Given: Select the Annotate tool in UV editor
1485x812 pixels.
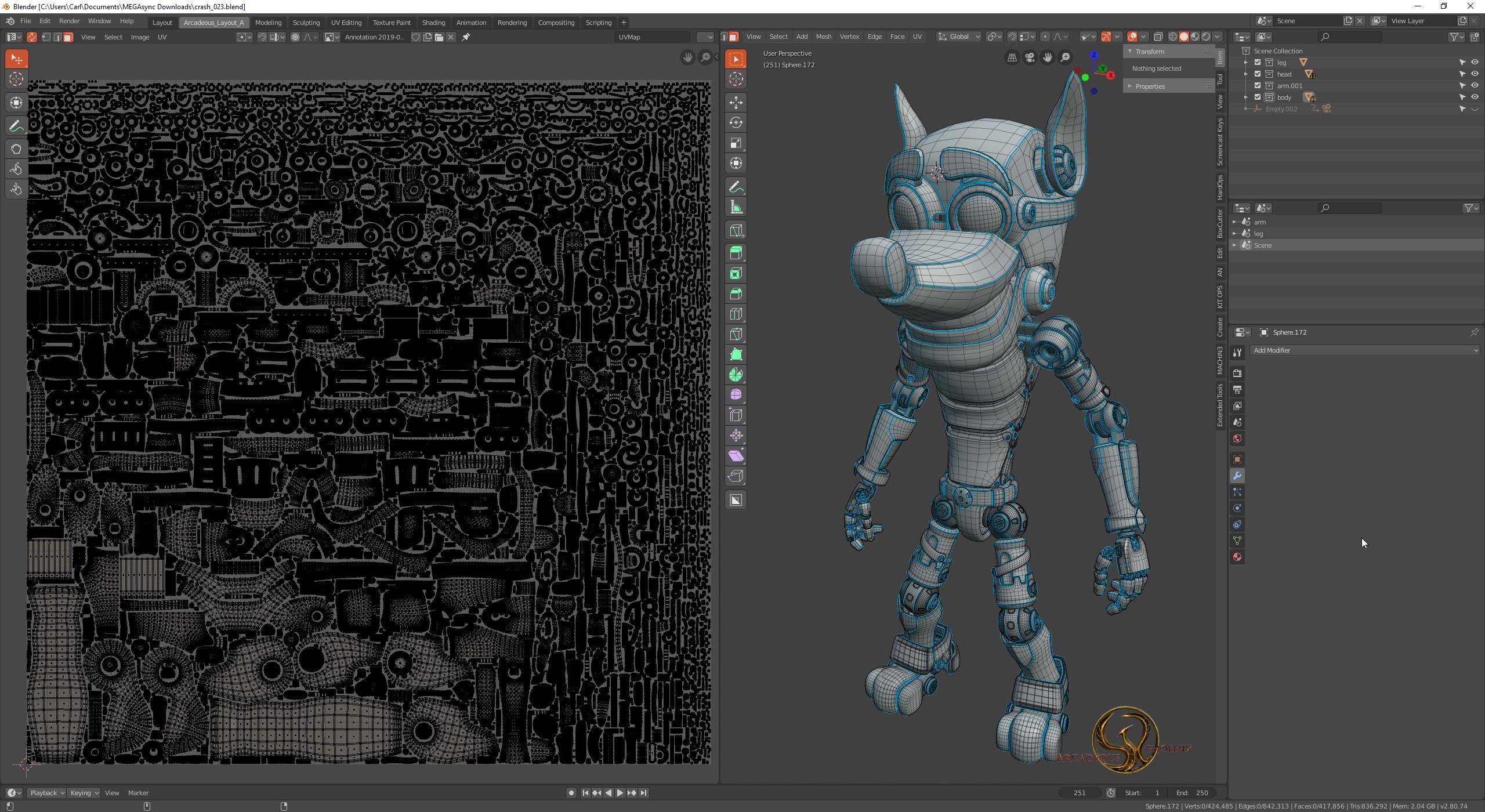Looking at the screenshot, I should [x=16, y=126].
